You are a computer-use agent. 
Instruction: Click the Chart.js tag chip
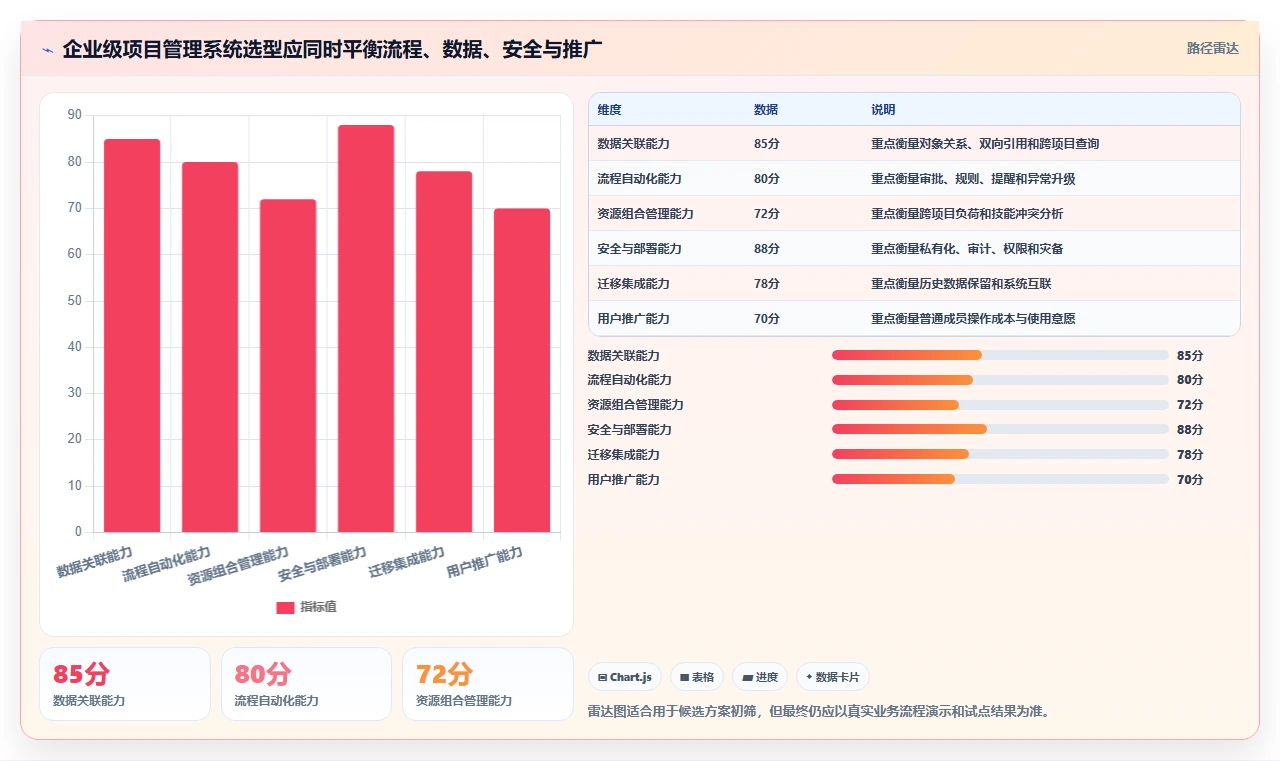(x=624, y=677)
